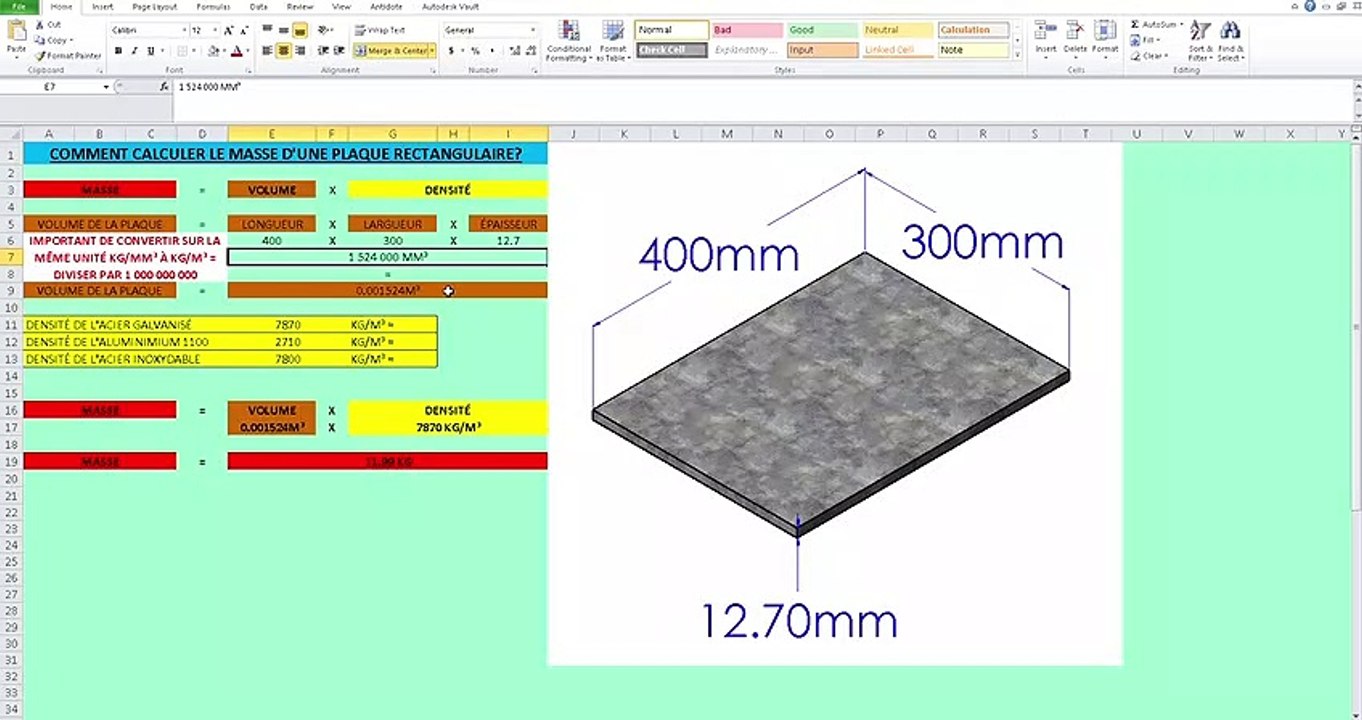Viewport: 1362px width, 720px height.
Task: Apply the Explanatory cell style
Action: [746, 49]
